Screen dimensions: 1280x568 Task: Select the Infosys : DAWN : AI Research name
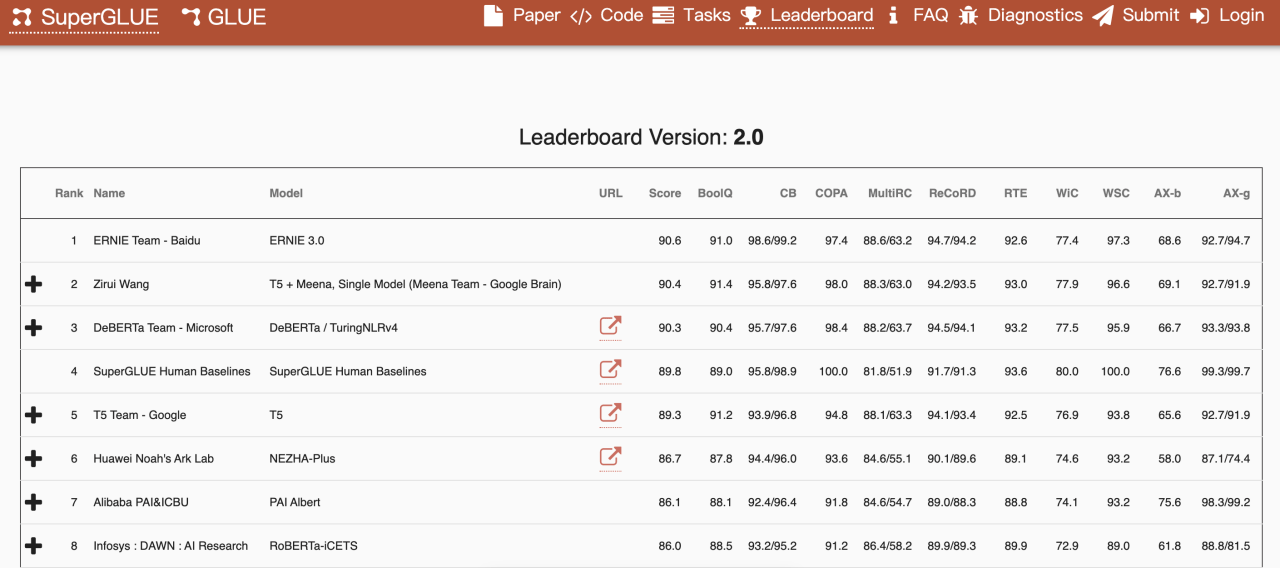click(x=170, y=546)
